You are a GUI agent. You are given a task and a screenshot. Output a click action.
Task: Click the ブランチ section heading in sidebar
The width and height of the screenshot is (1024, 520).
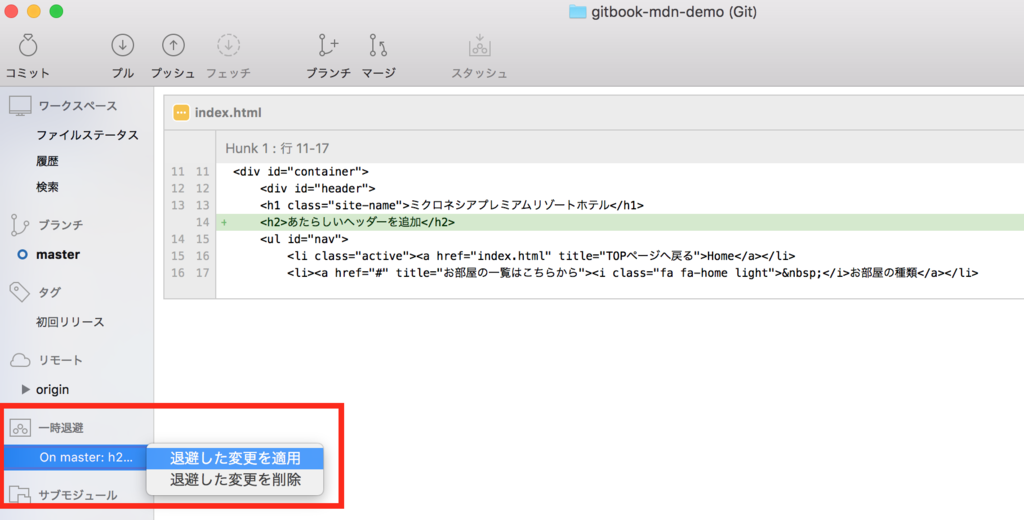(61, 225)
